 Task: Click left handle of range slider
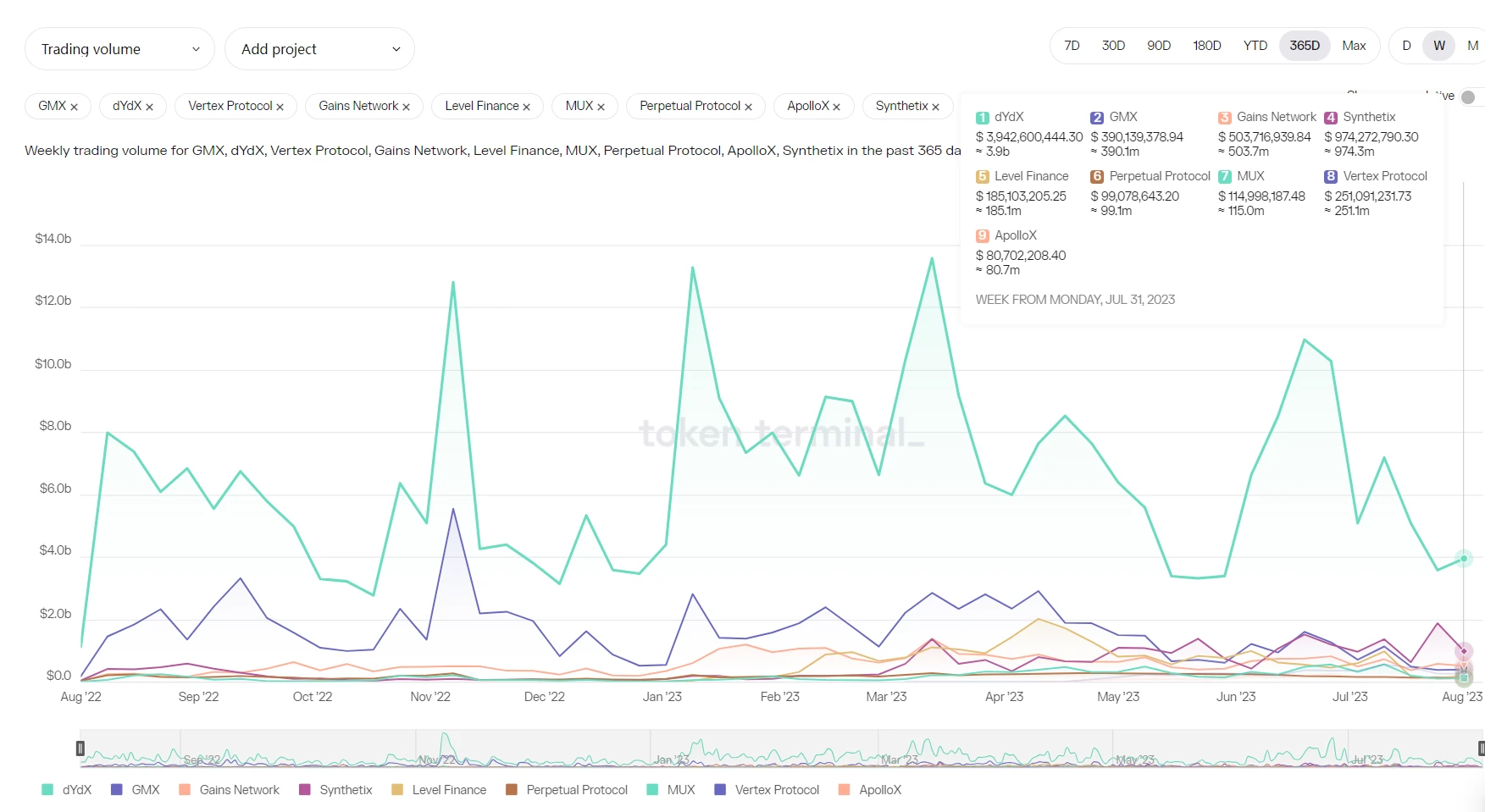coord(80,748)
